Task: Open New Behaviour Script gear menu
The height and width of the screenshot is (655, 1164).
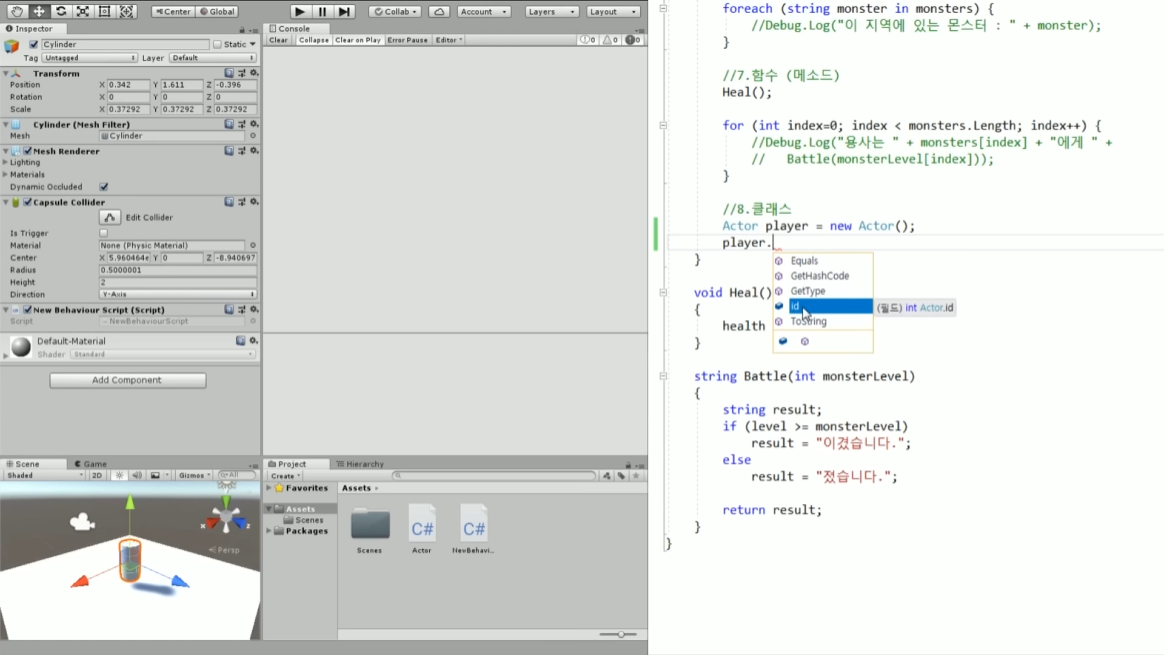Action: 254,309
